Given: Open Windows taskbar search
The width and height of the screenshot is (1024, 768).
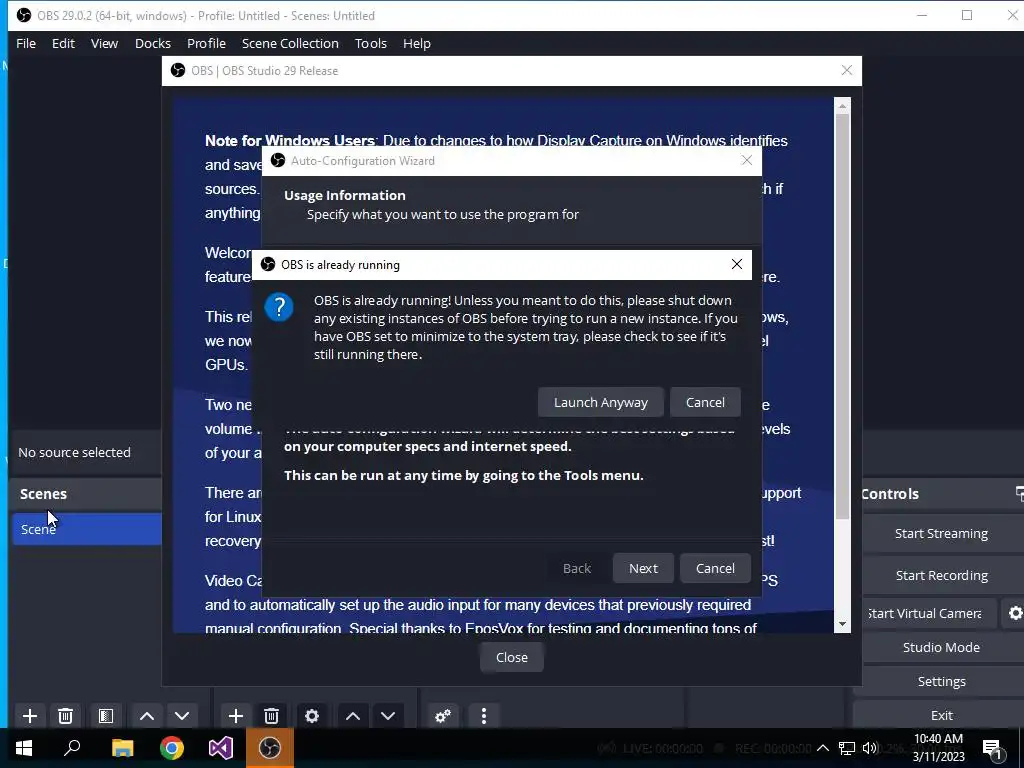Looking at the screenshot, I should tap(72, 748).
